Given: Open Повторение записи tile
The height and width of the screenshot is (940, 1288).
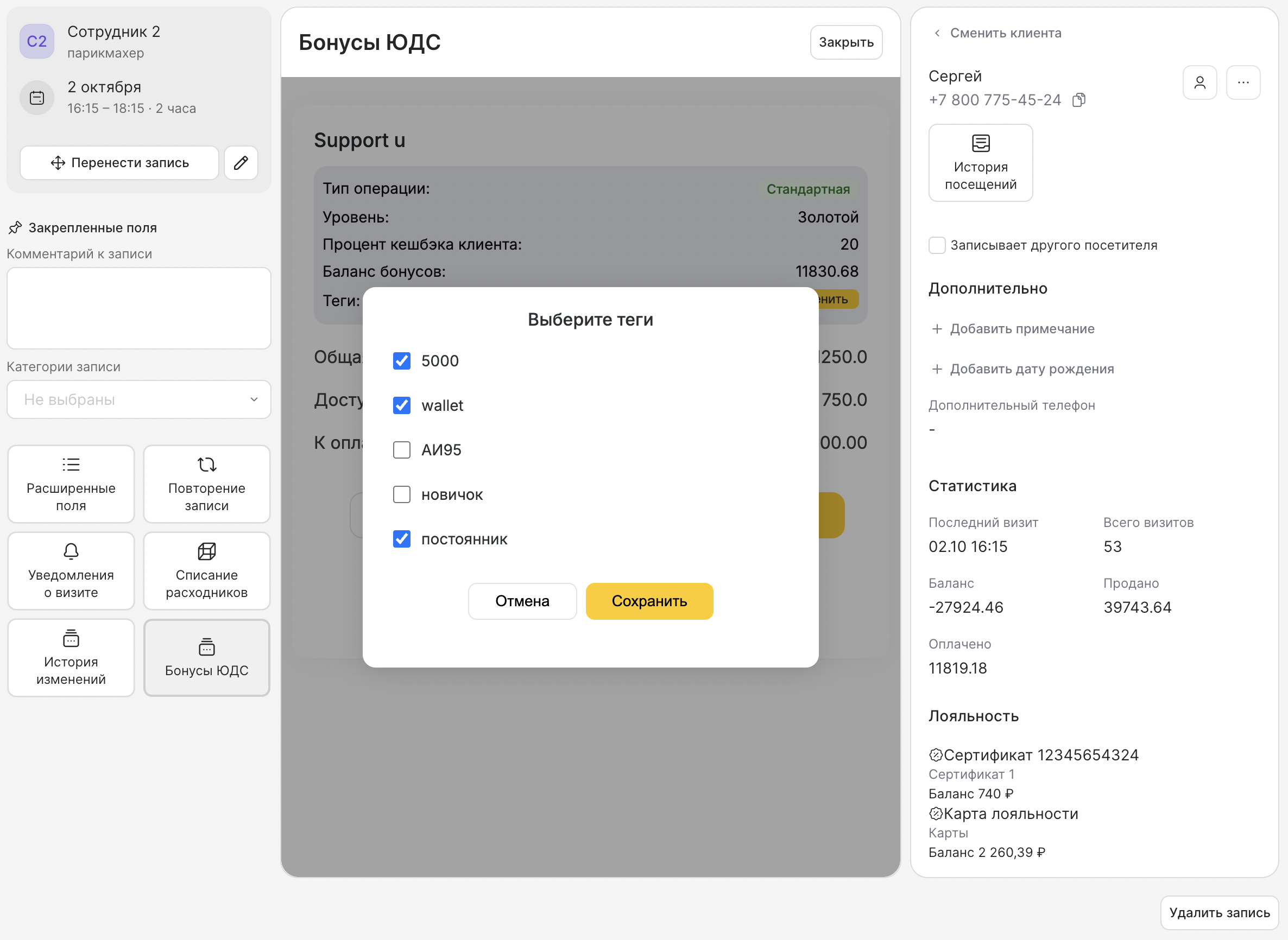Looking at the screenshot, I should [206, 484].
